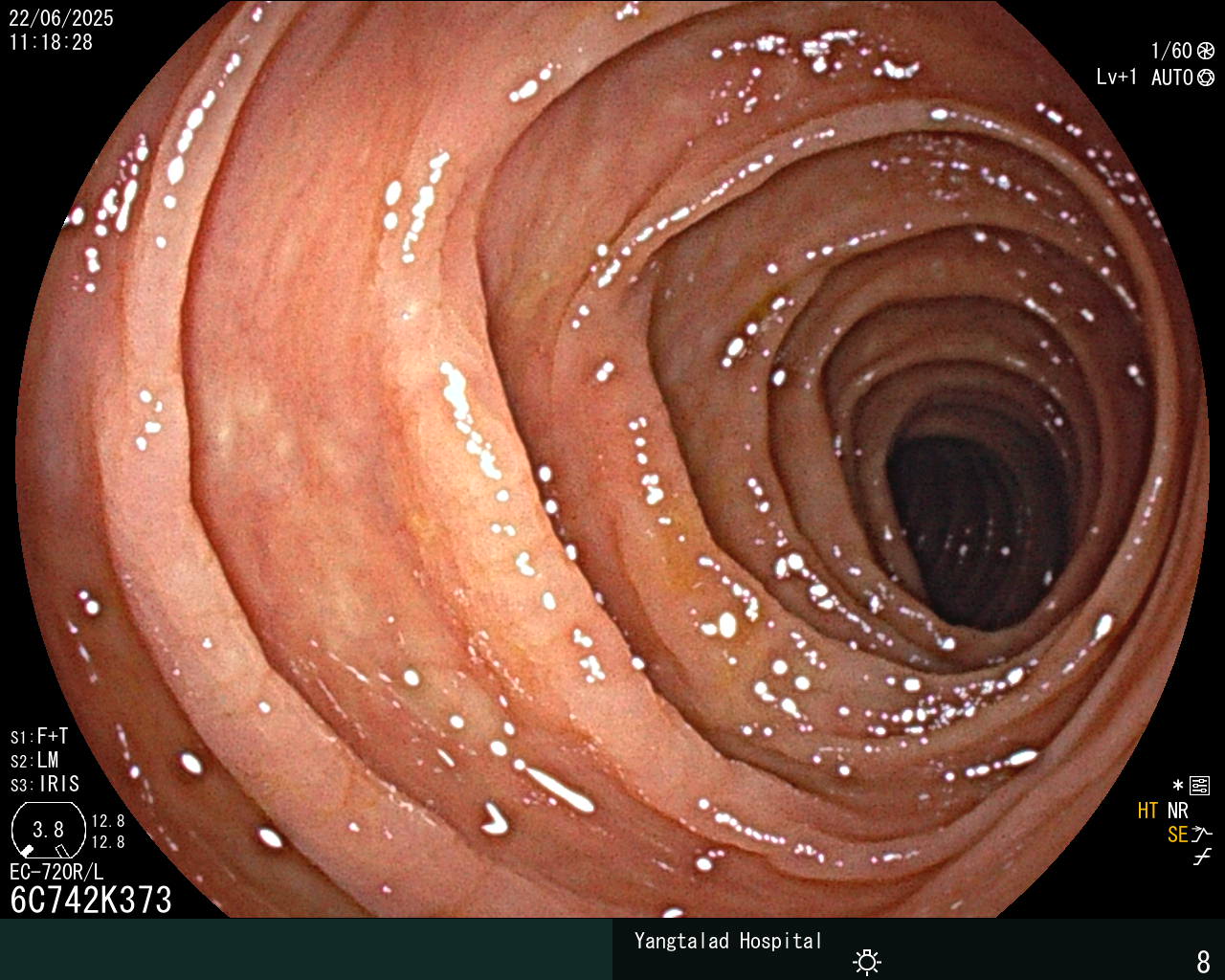Click the asterisk indicator beside the sliders icon
Image resolution: width=1225 pixels, height=980 pixels.
pos(1178,785)
